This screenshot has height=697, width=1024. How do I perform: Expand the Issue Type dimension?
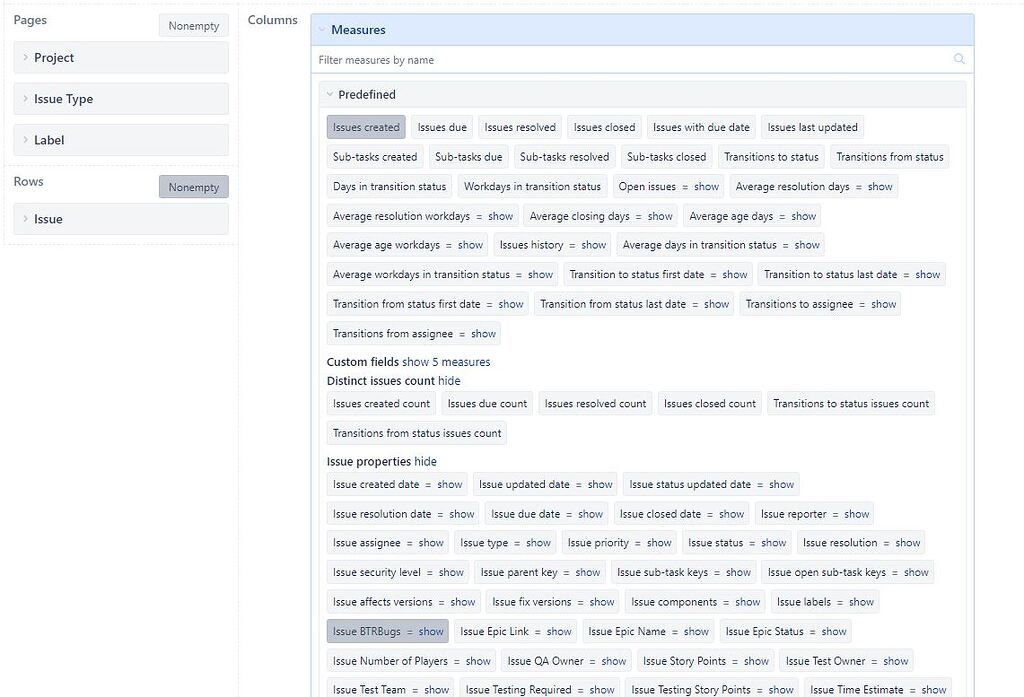tap(27, 99)
